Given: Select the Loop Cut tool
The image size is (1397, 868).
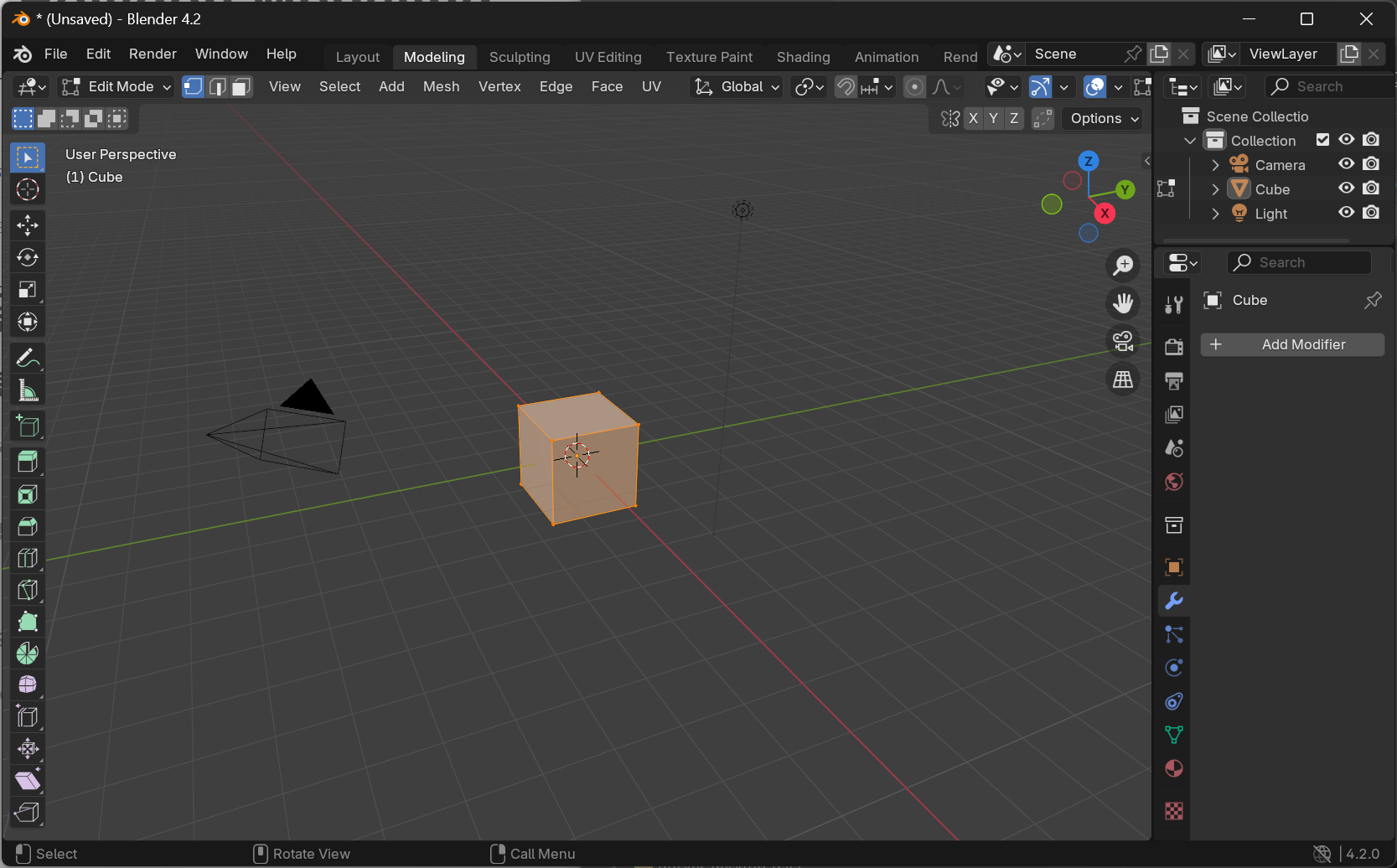Looking at the screenshot, I should [28, 558].
